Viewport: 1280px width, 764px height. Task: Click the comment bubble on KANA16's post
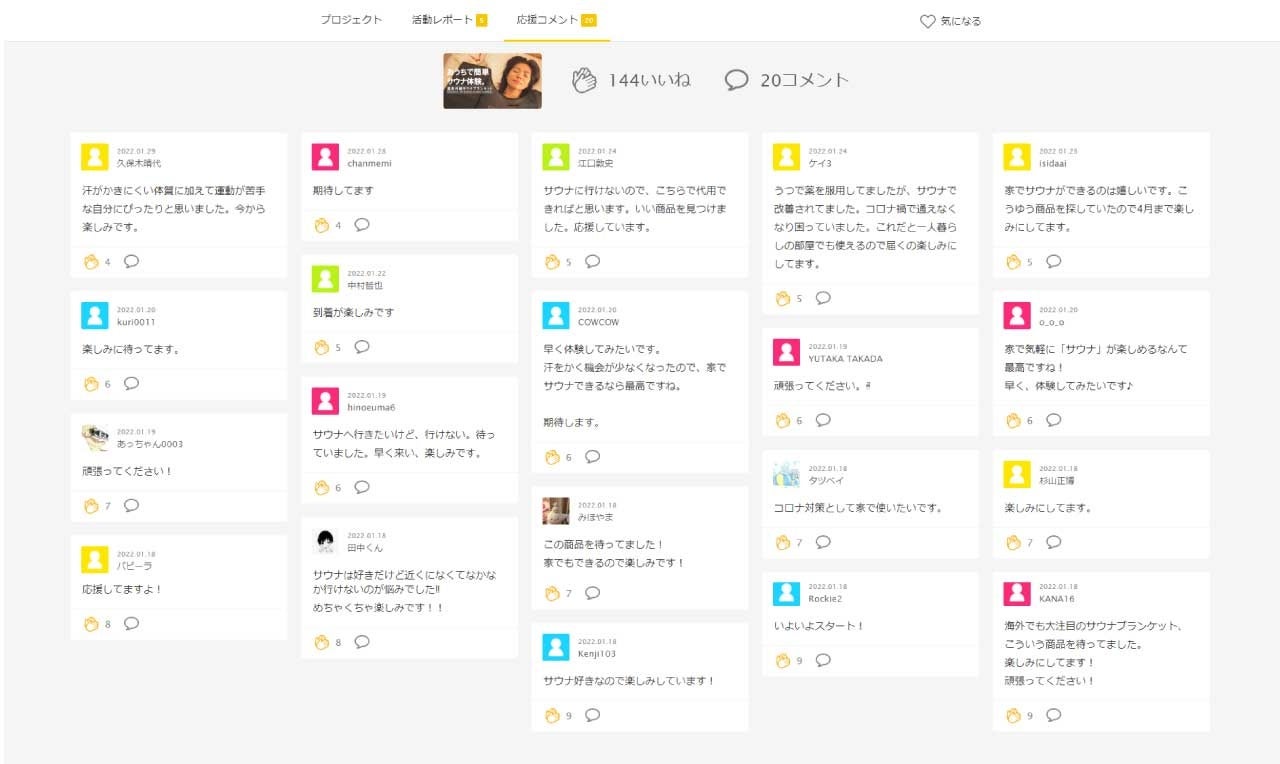click(x=1053, y=715)
